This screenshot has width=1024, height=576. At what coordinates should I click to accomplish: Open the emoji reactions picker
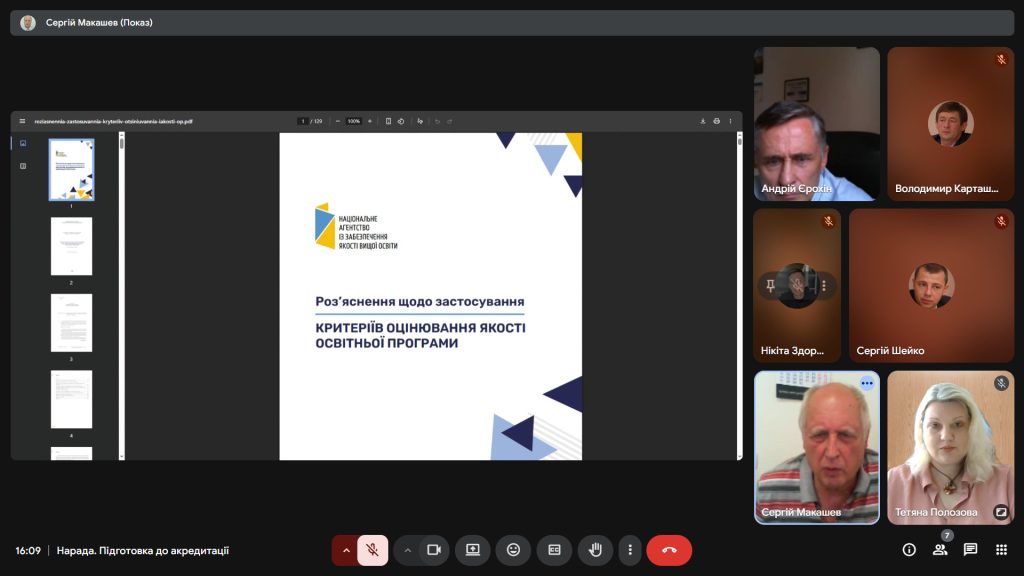click(x=513, y=550)
